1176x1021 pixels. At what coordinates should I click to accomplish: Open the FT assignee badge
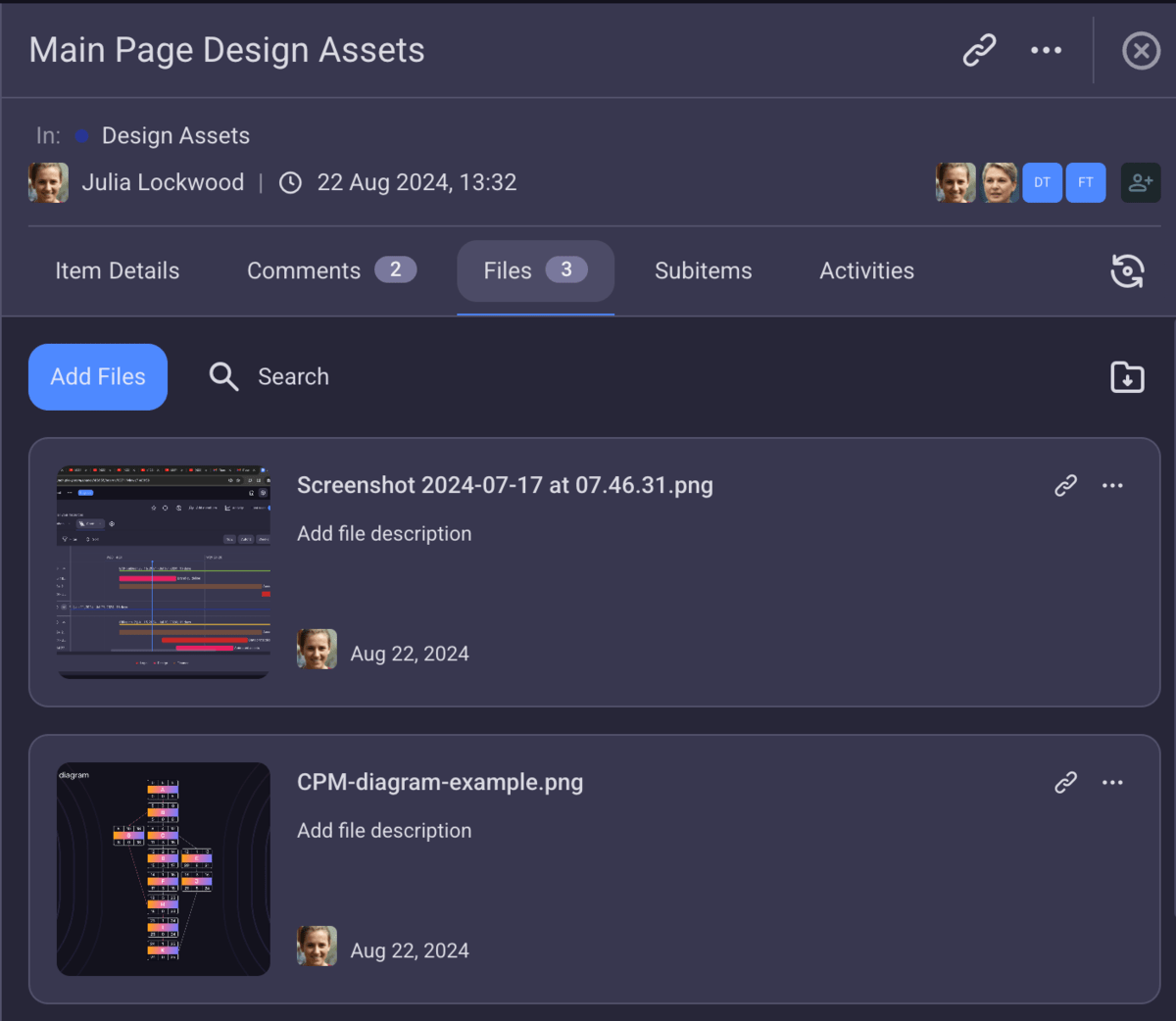[1085, 182]
